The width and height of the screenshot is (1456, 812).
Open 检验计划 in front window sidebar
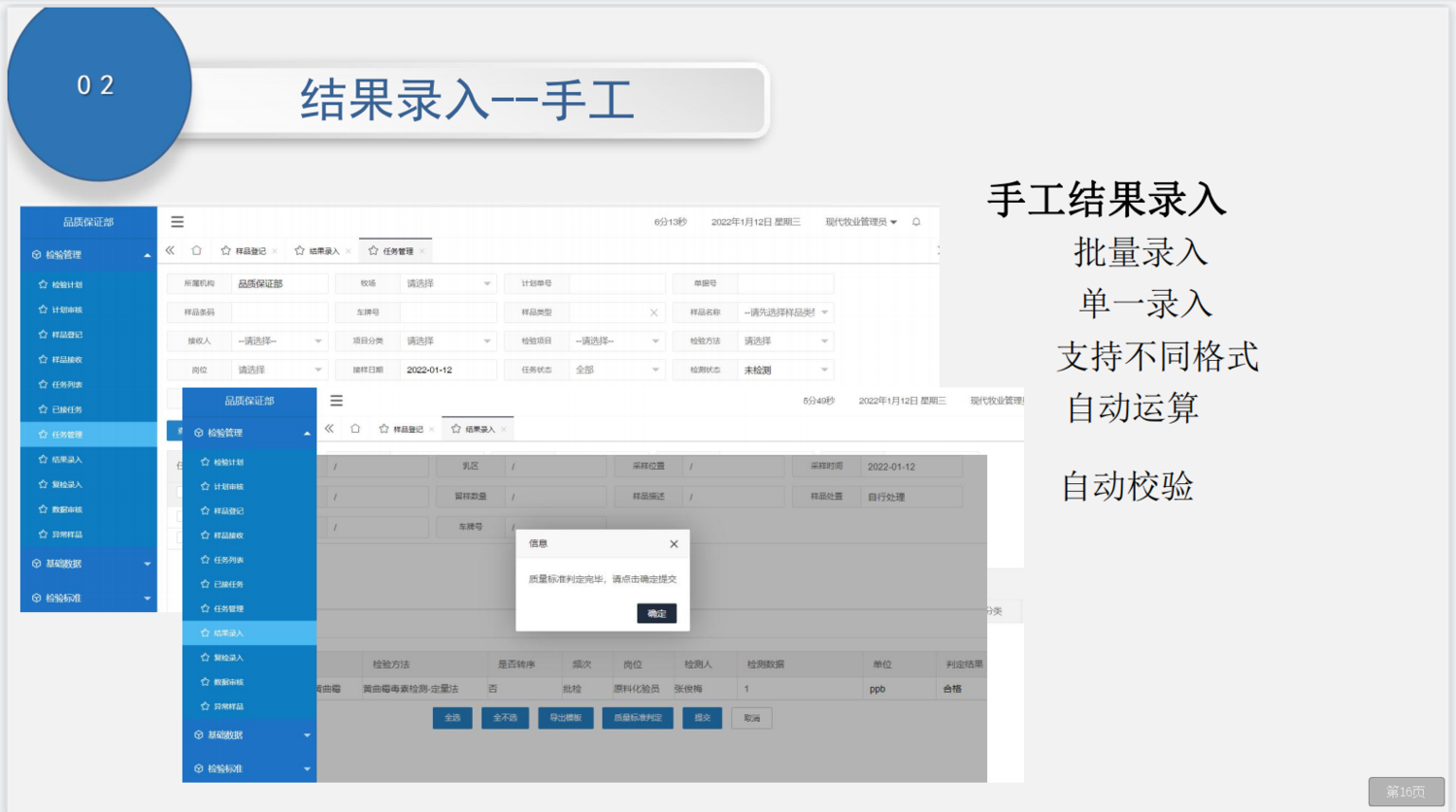[249, 462]
